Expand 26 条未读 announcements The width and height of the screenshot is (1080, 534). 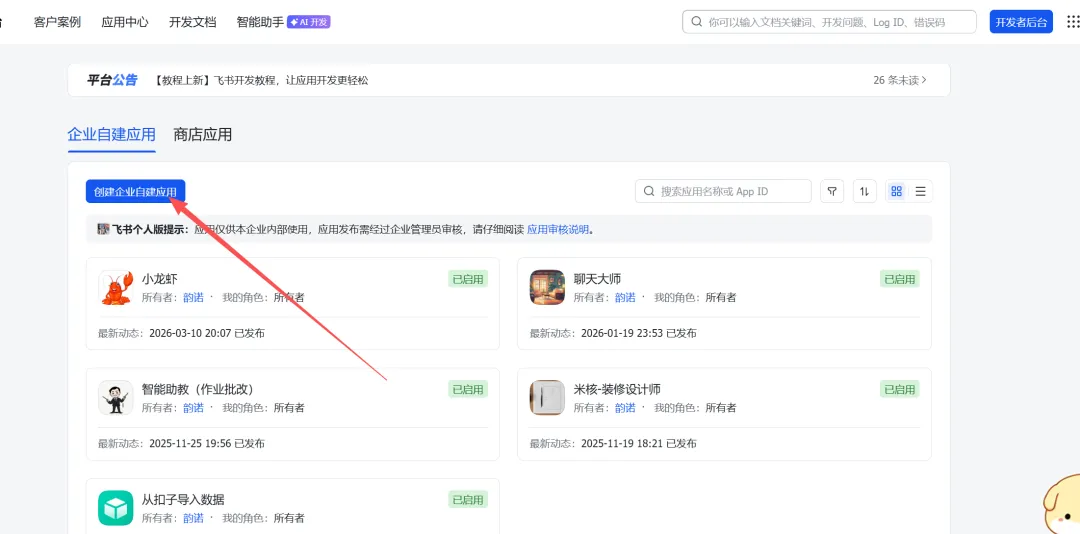tap(900, 80)
